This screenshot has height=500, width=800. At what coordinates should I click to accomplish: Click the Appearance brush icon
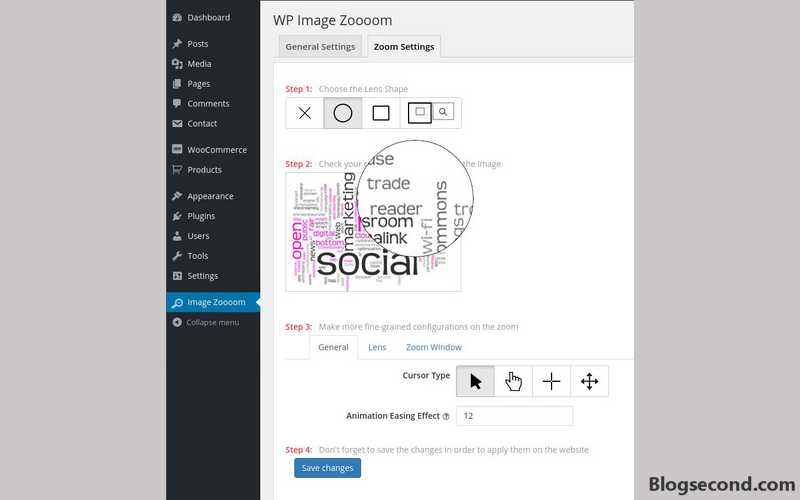177,196
